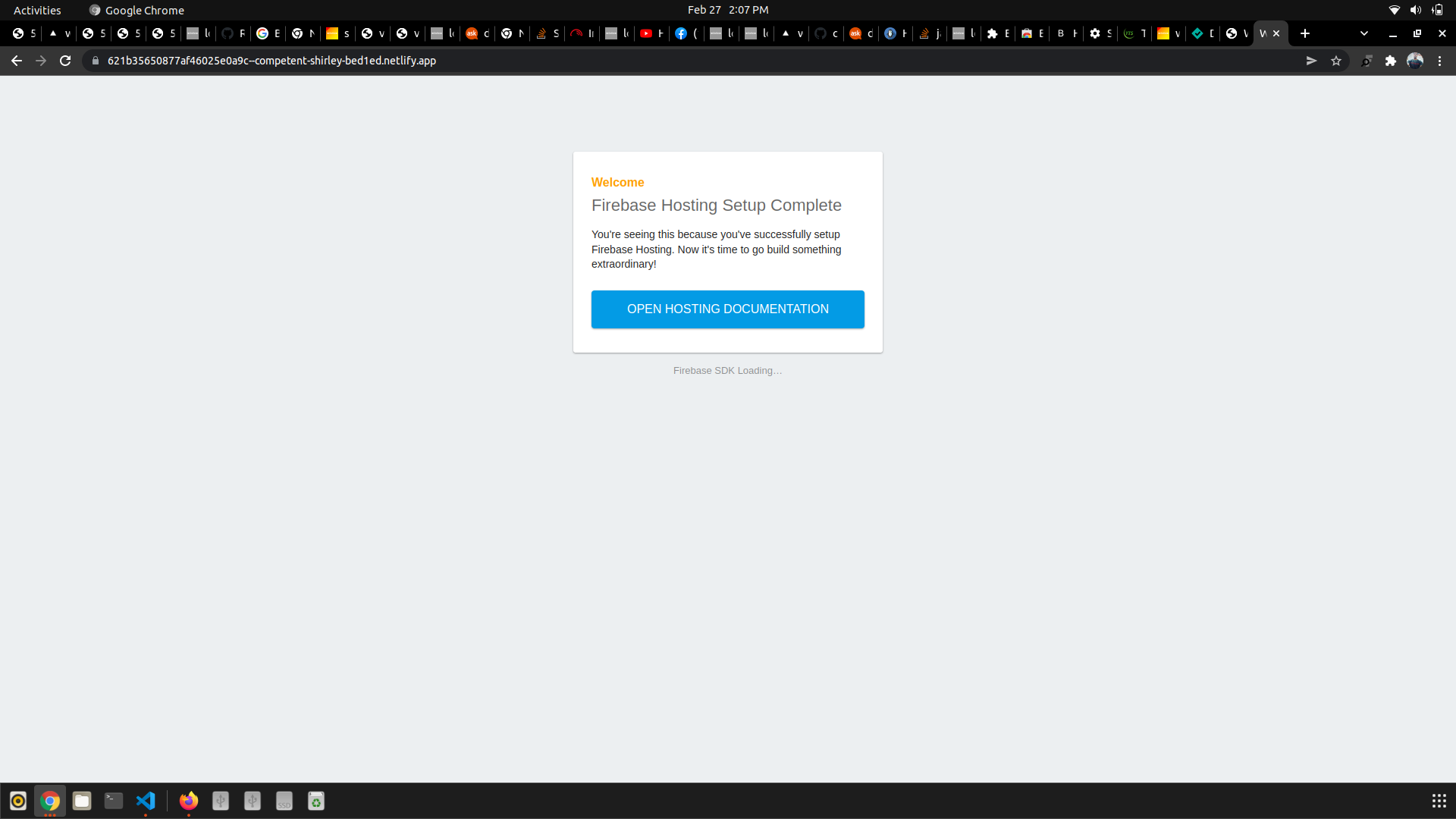Screen dimensions: 1456x819
Task: Click the Firebase Hosting Setup Complete title
Action: point(716,206)
